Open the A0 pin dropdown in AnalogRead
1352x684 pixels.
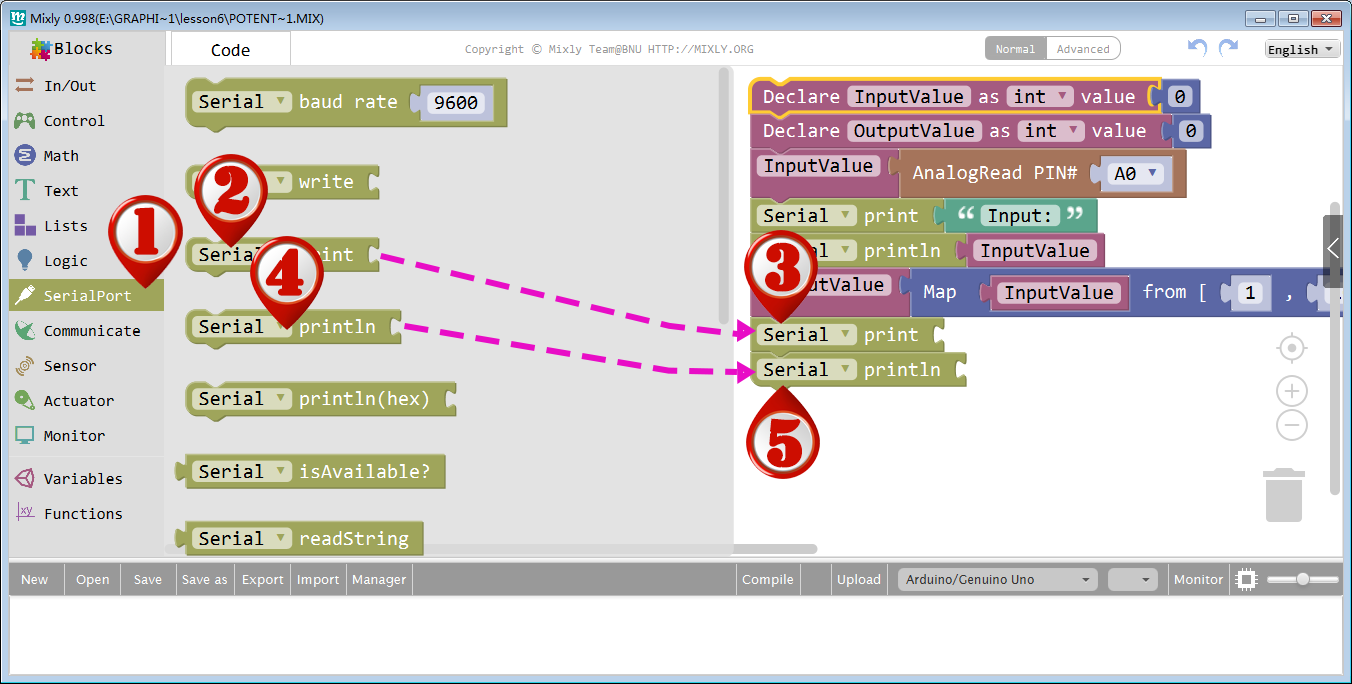pyautogui.click(x=1136, y=174)
